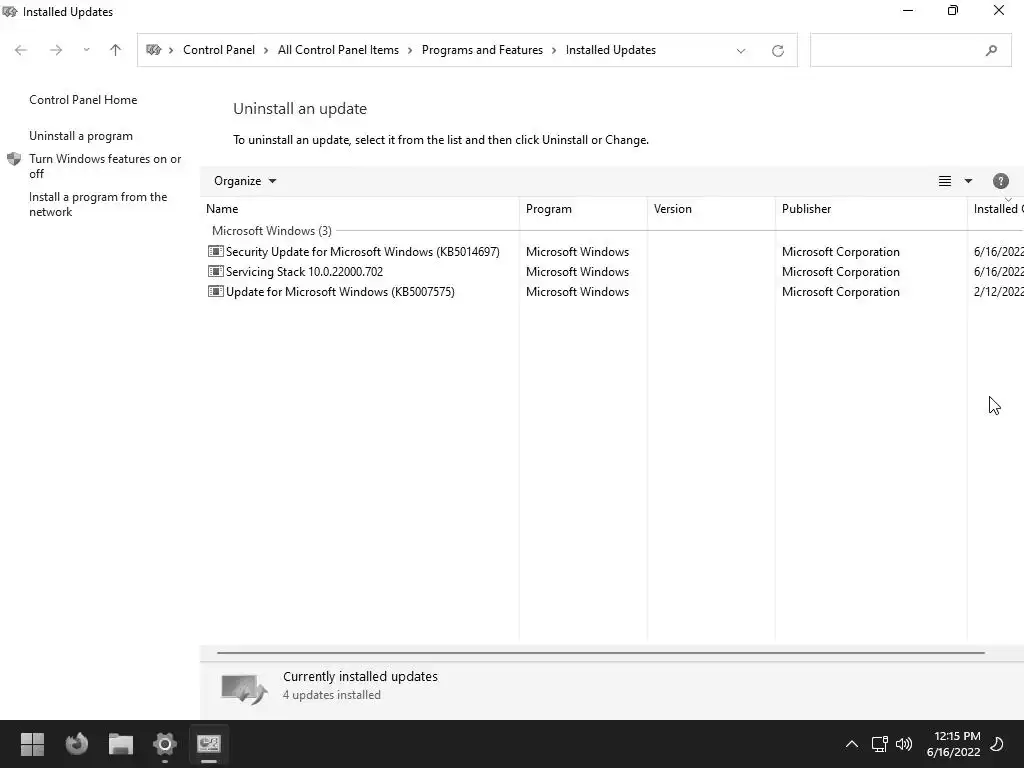The width and height of the screenshot is (1024, 768).
Task: Open the address bar history dropdown
Action: coord(741,51)
